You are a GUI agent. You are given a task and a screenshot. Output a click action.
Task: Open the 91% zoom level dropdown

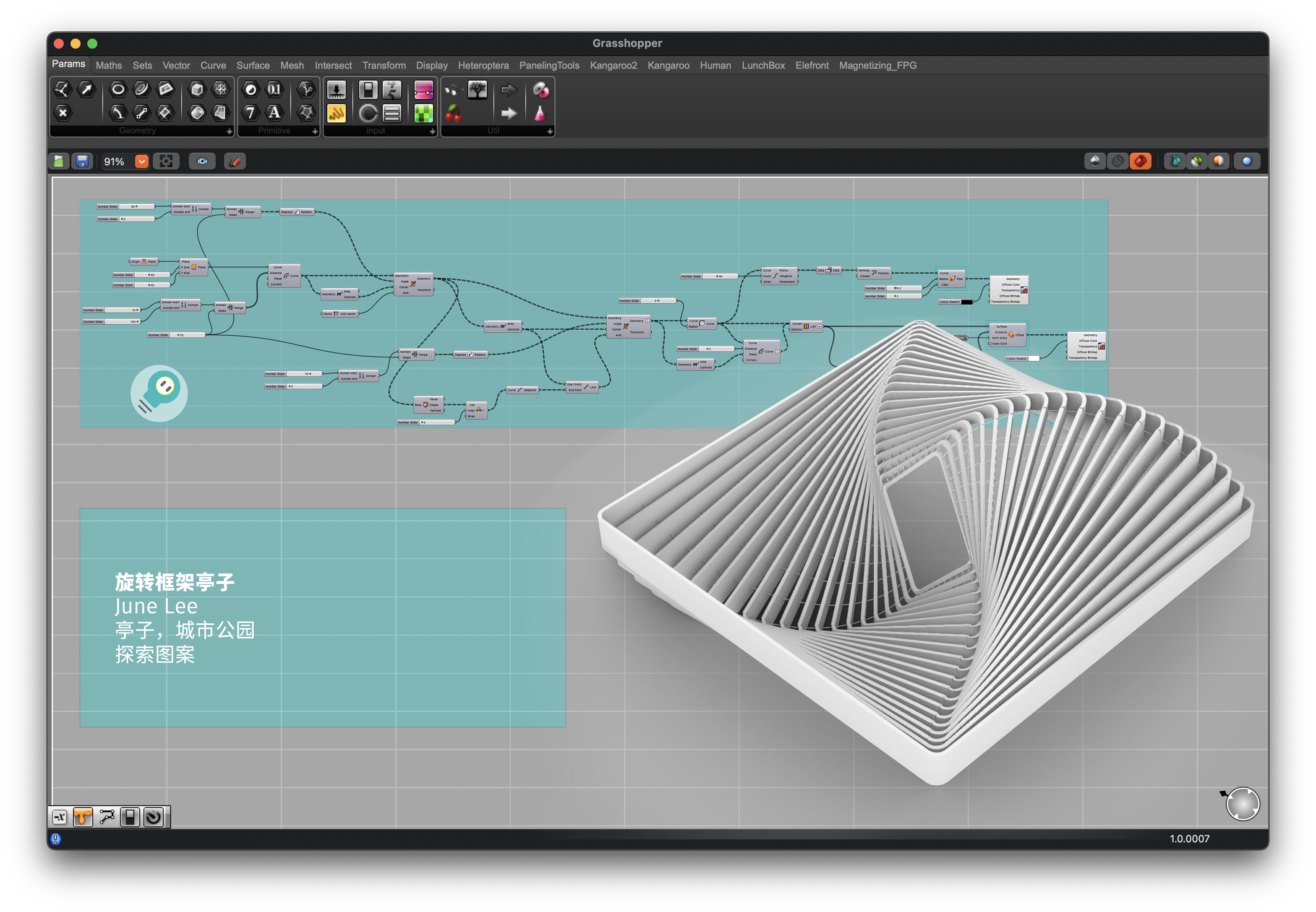(142, 162)
